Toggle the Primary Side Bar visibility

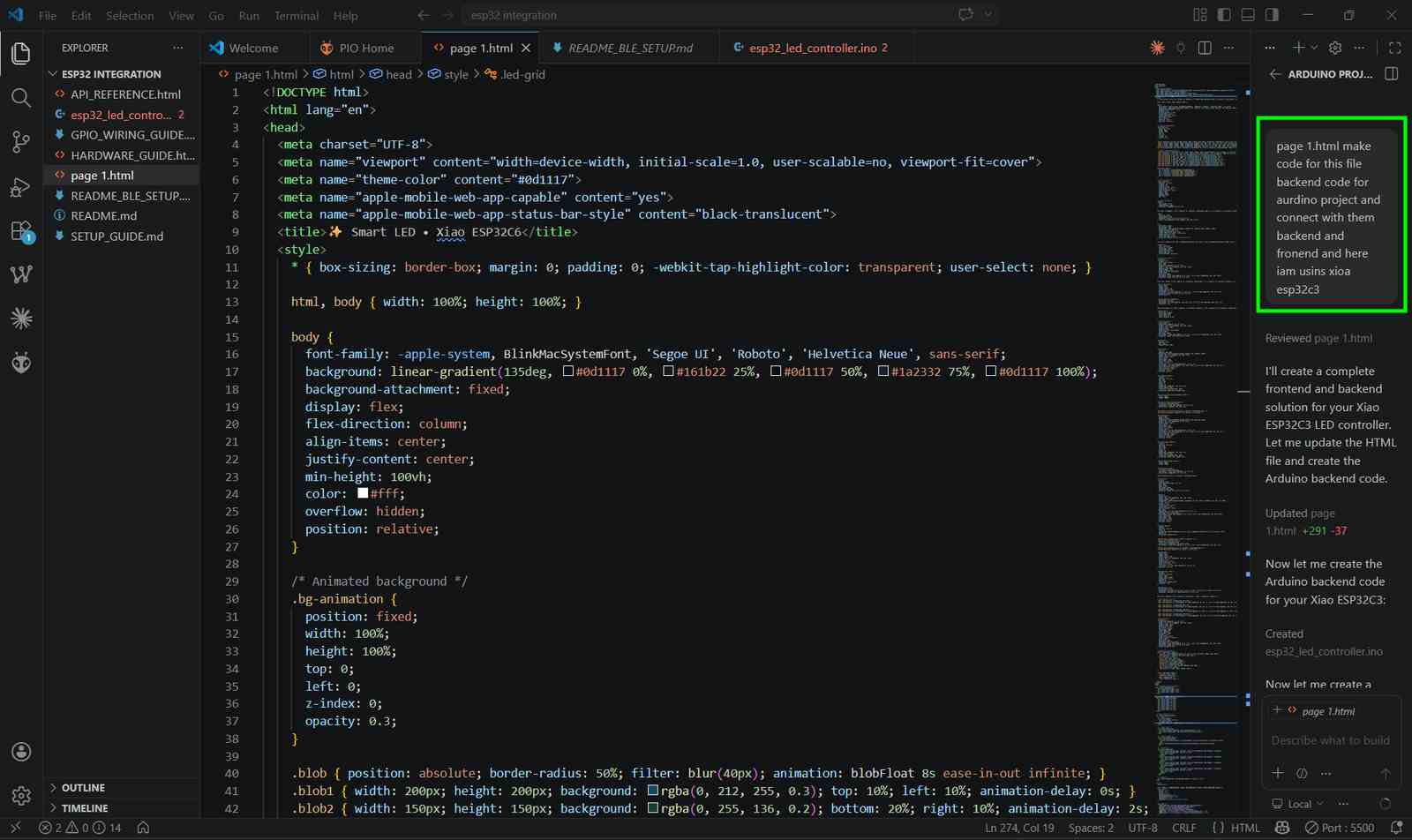coord(1223,15)
